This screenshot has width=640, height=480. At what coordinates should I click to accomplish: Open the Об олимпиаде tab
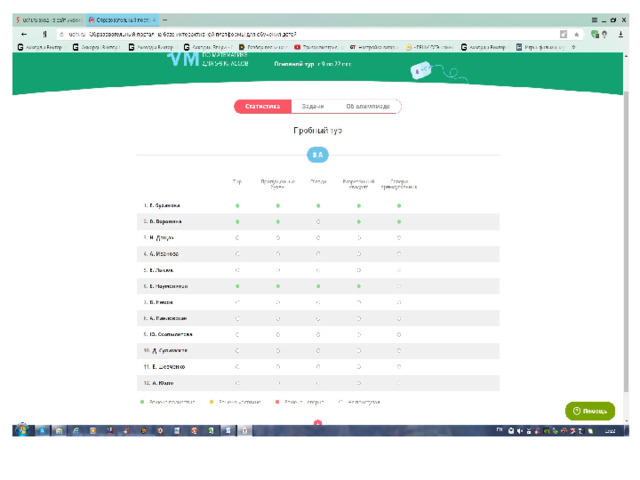[x=368, y=107]
